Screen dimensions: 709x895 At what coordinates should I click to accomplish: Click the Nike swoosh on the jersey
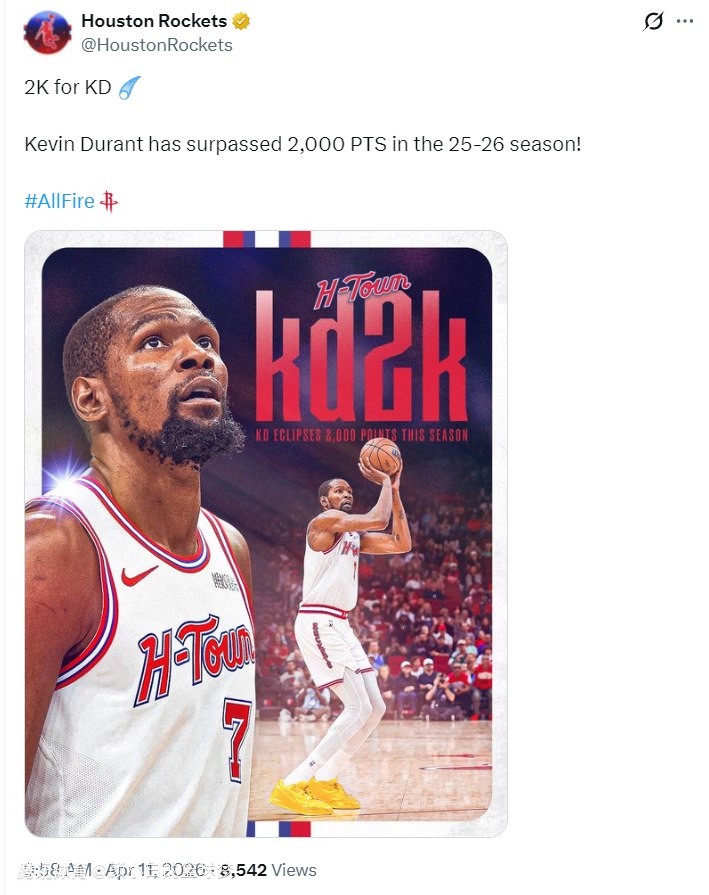click(139, 575)
